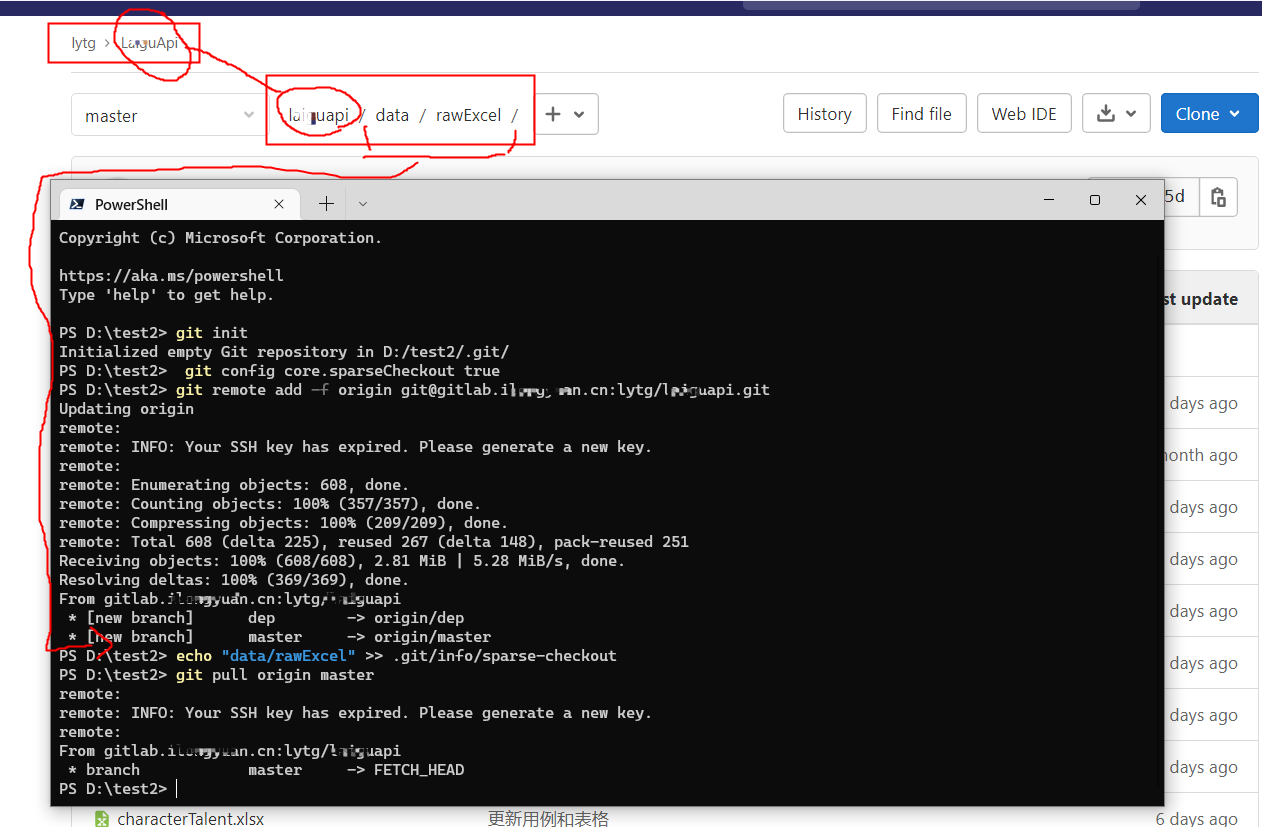
Task: Click 'remote: Enumerating objects: 608, done.' line
Action: pyautogui.click(x=234, y=485)
